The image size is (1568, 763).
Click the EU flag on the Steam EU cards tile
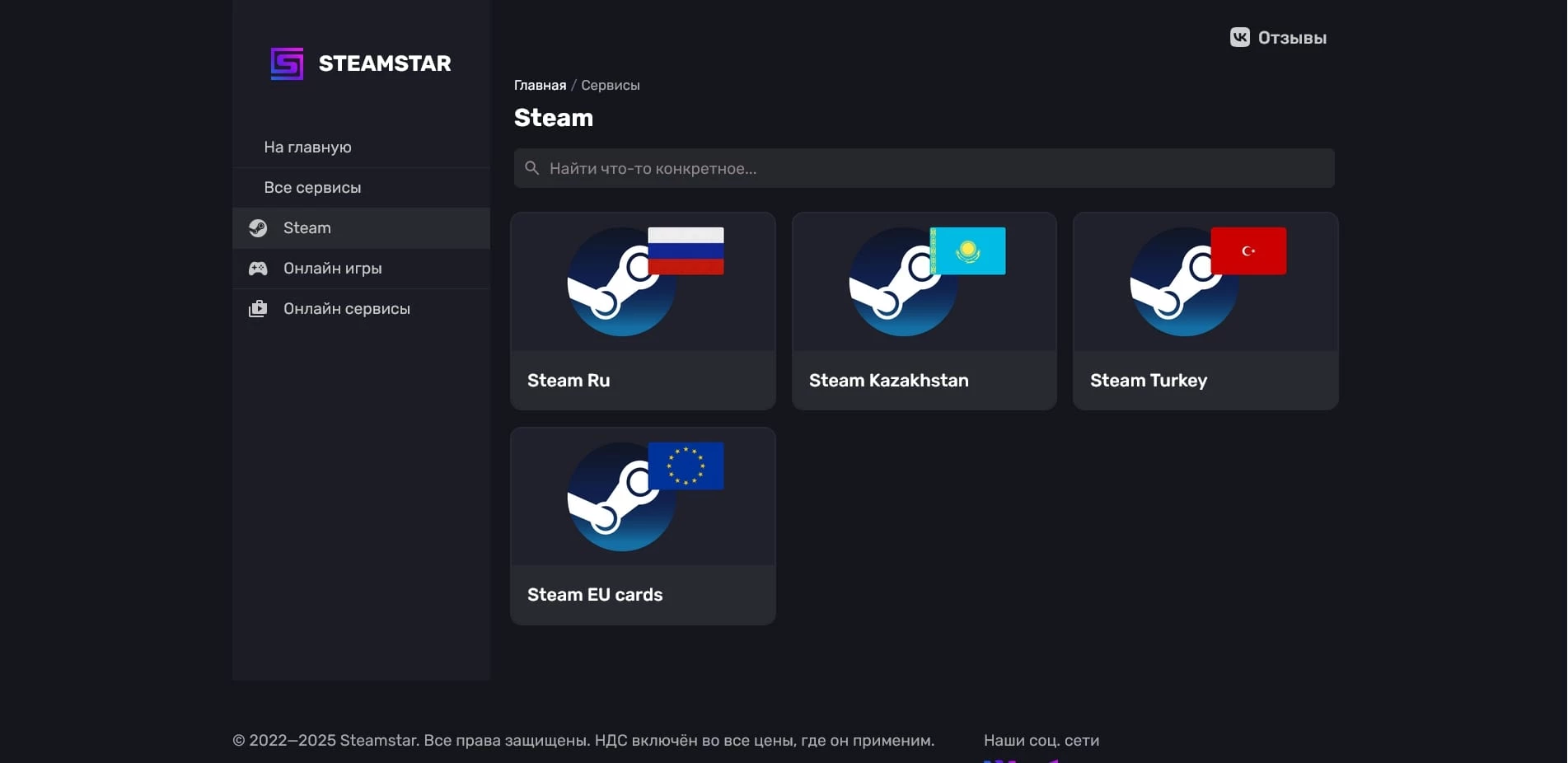(x=686, y=466)
